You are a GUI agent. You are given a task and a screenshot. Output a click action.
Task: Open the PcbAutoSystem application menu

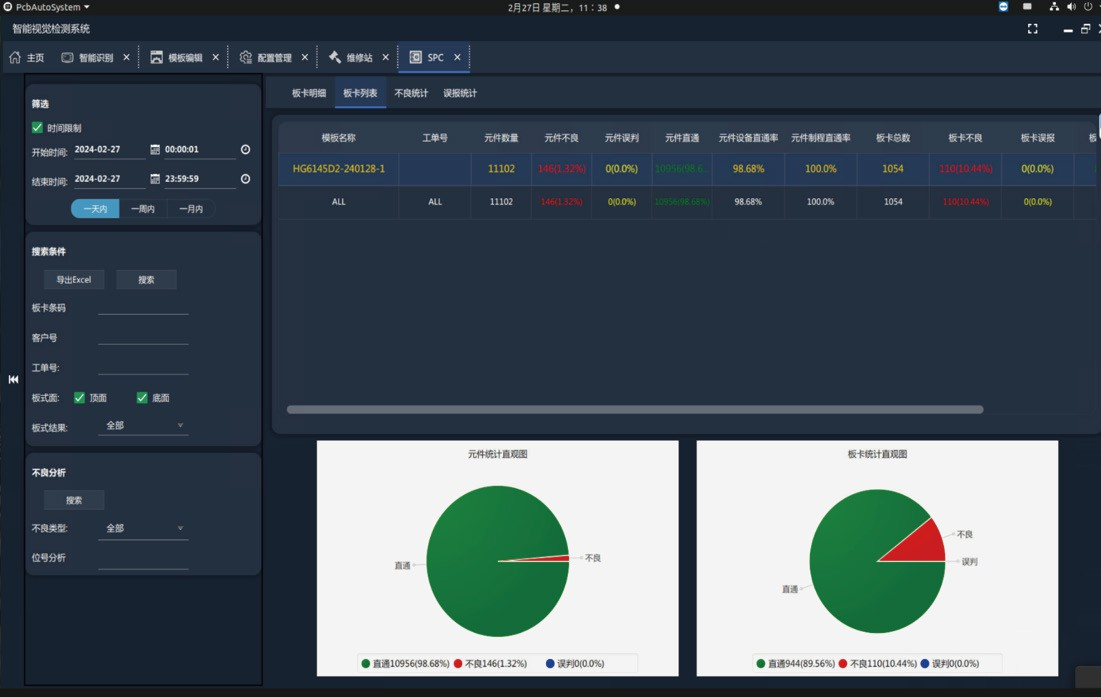46,7
